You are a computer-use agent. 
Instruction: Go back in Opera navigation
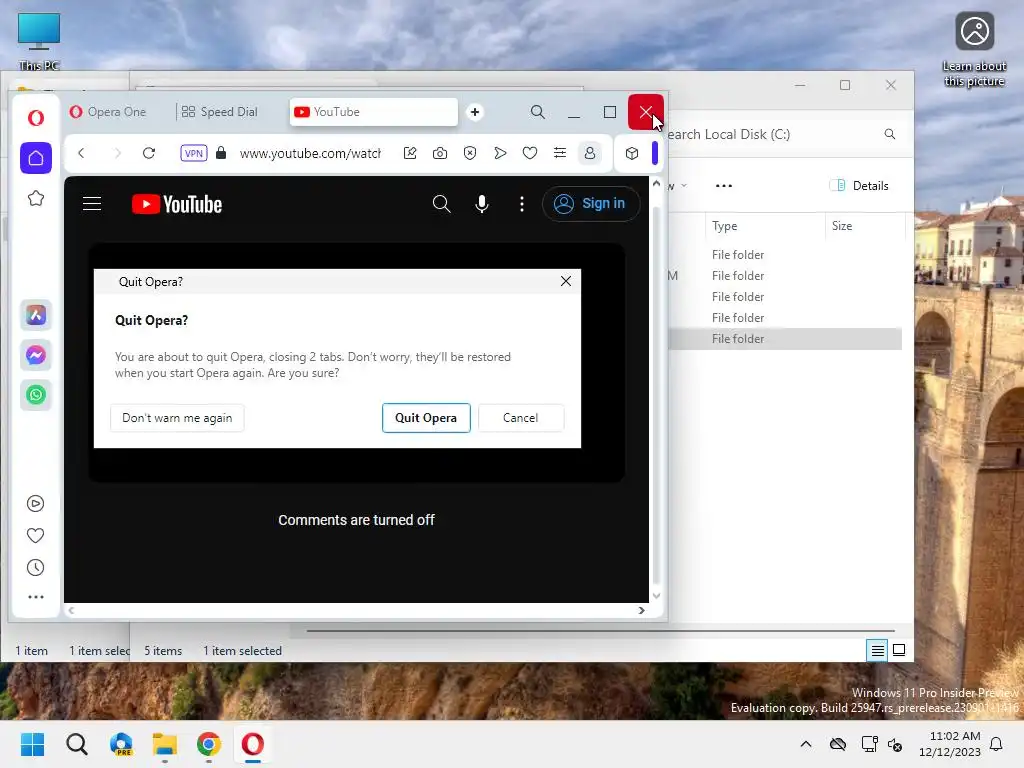82,153
